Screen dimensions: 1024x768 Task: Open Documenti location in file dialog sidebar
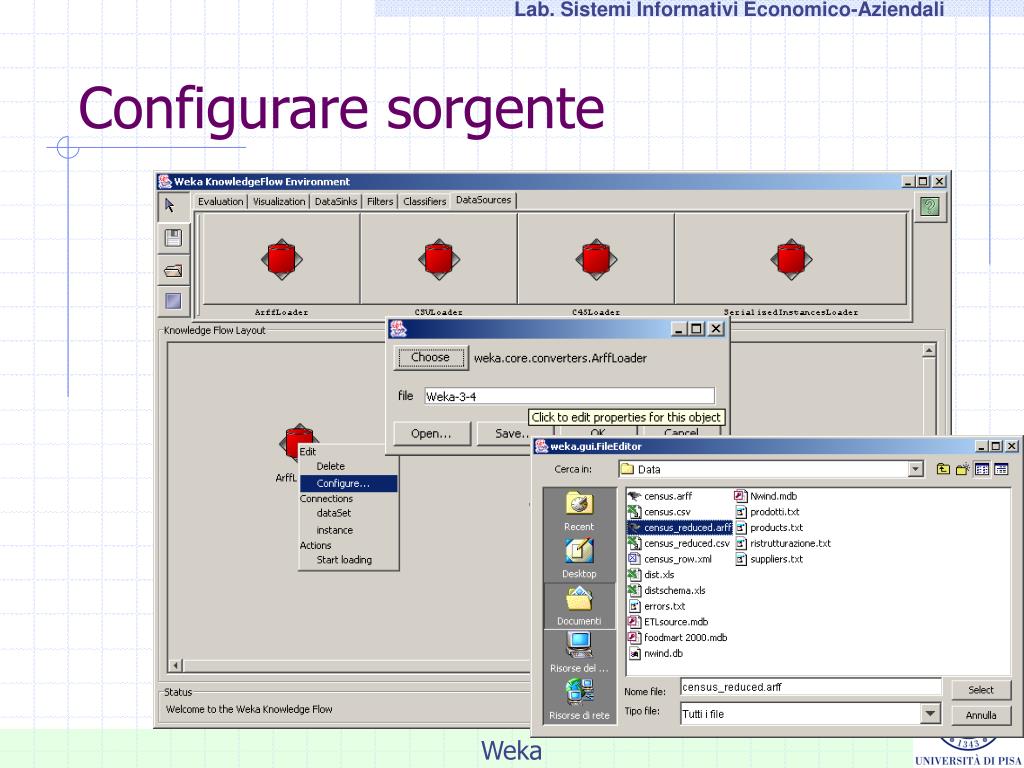tap(579, 605)
